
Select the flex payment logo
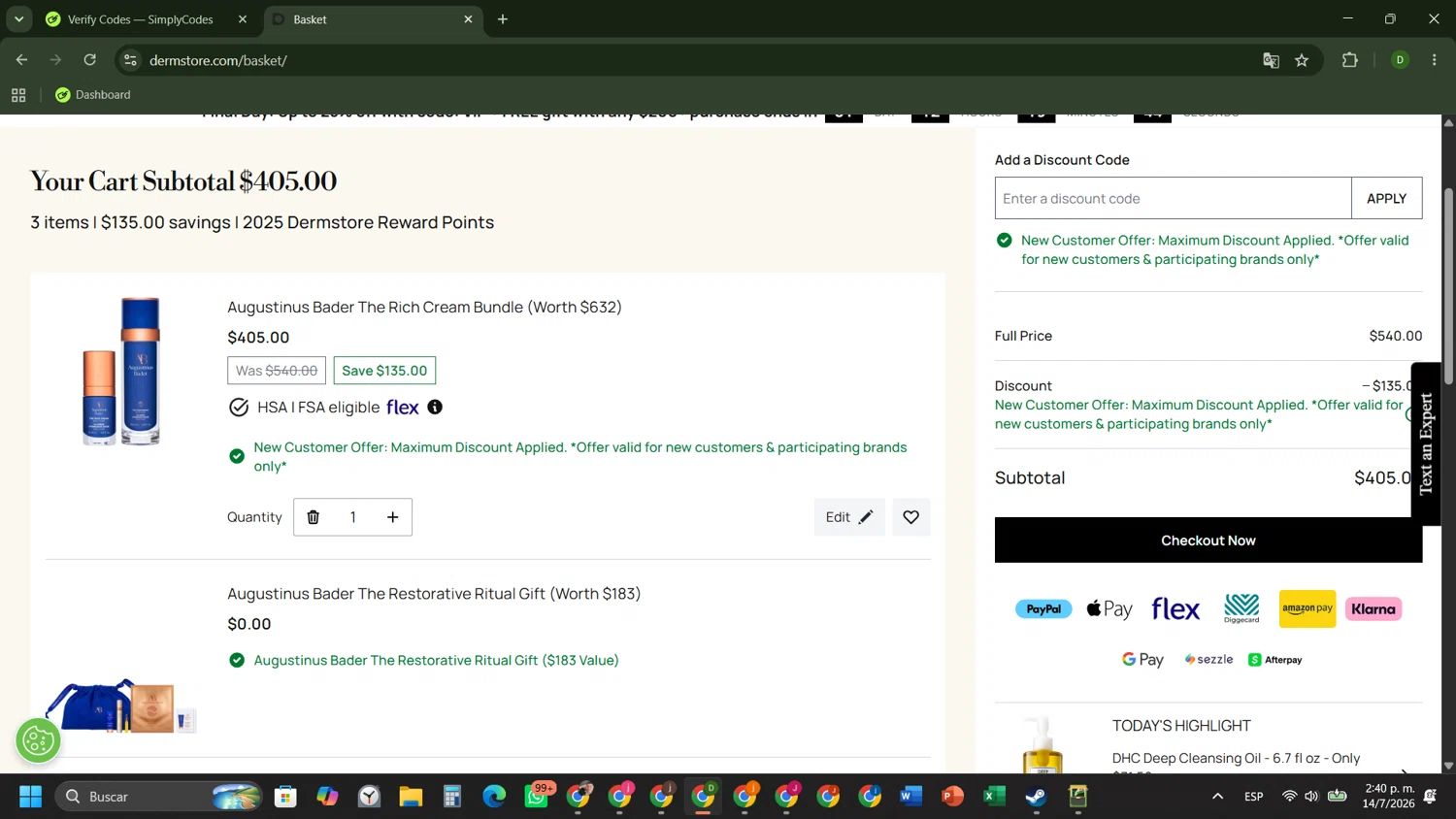[x=1175, y=609]
